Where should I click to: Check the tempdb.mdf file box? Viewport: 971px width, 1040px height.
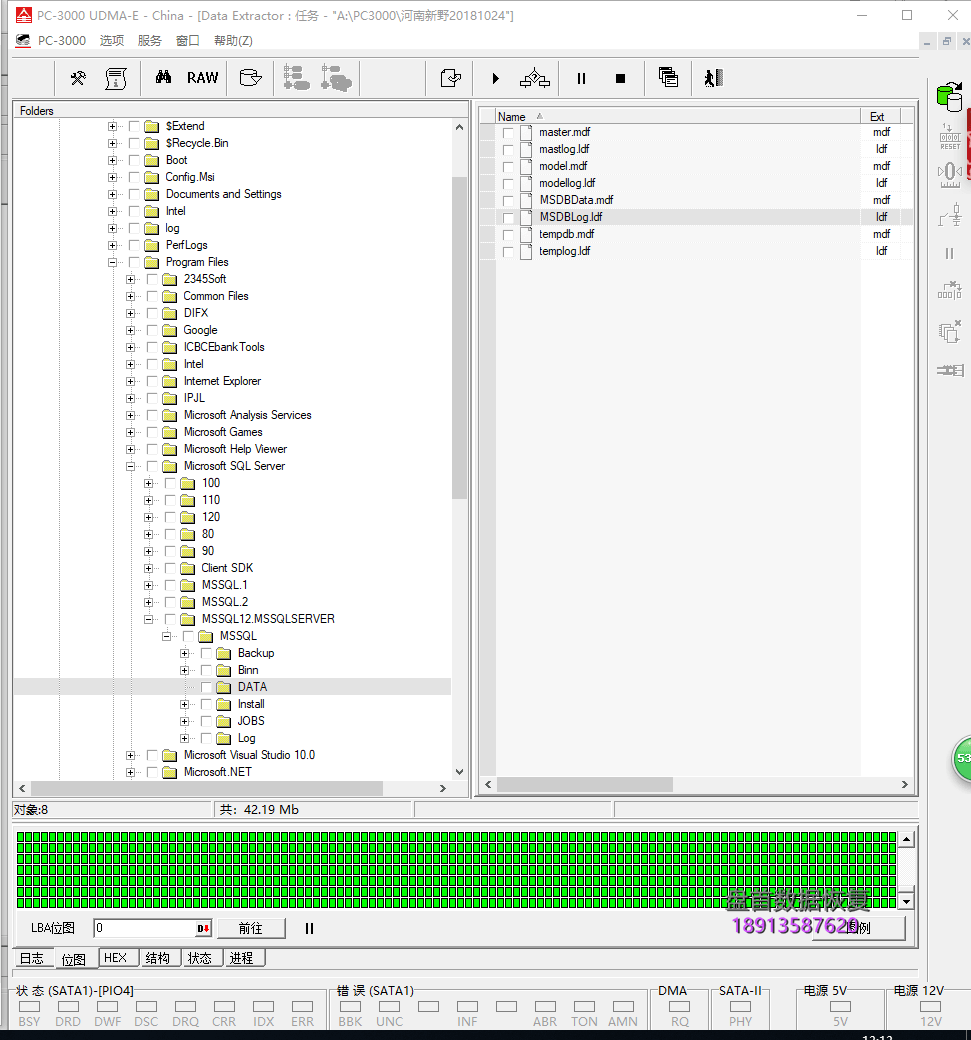508,235
